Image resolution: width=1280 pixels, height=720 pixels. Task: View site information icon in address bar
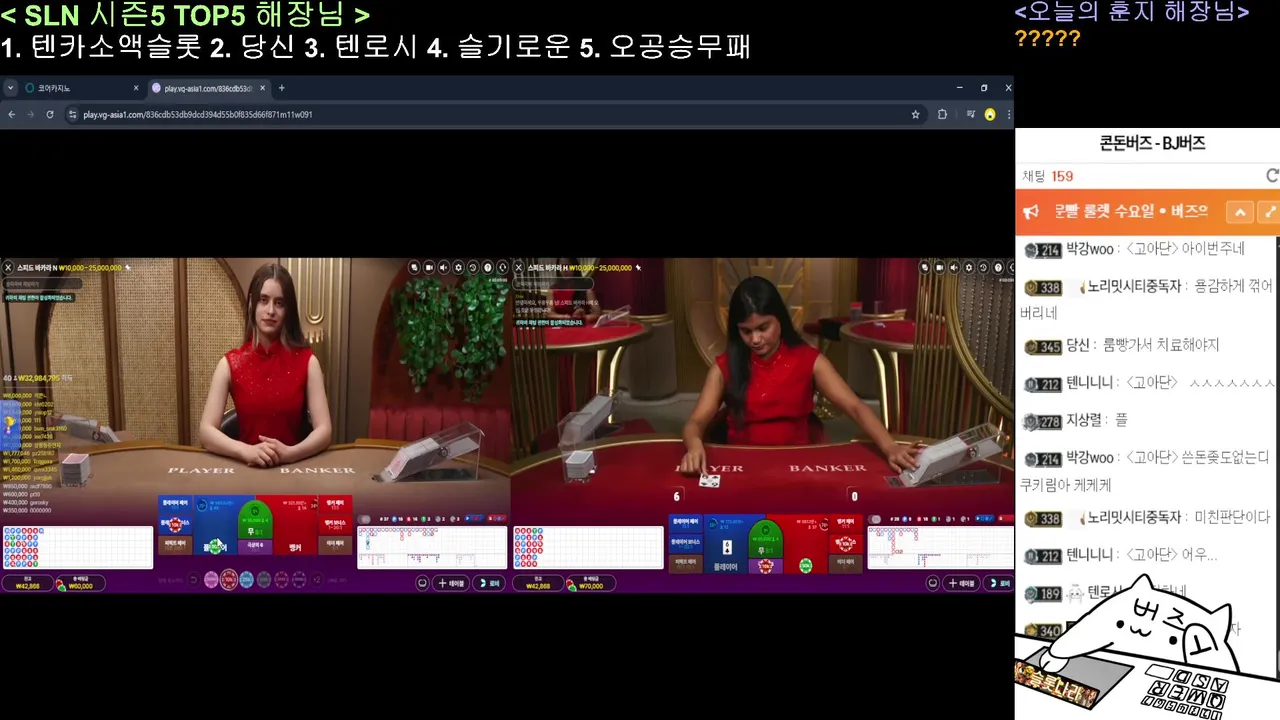pos(72,115)
